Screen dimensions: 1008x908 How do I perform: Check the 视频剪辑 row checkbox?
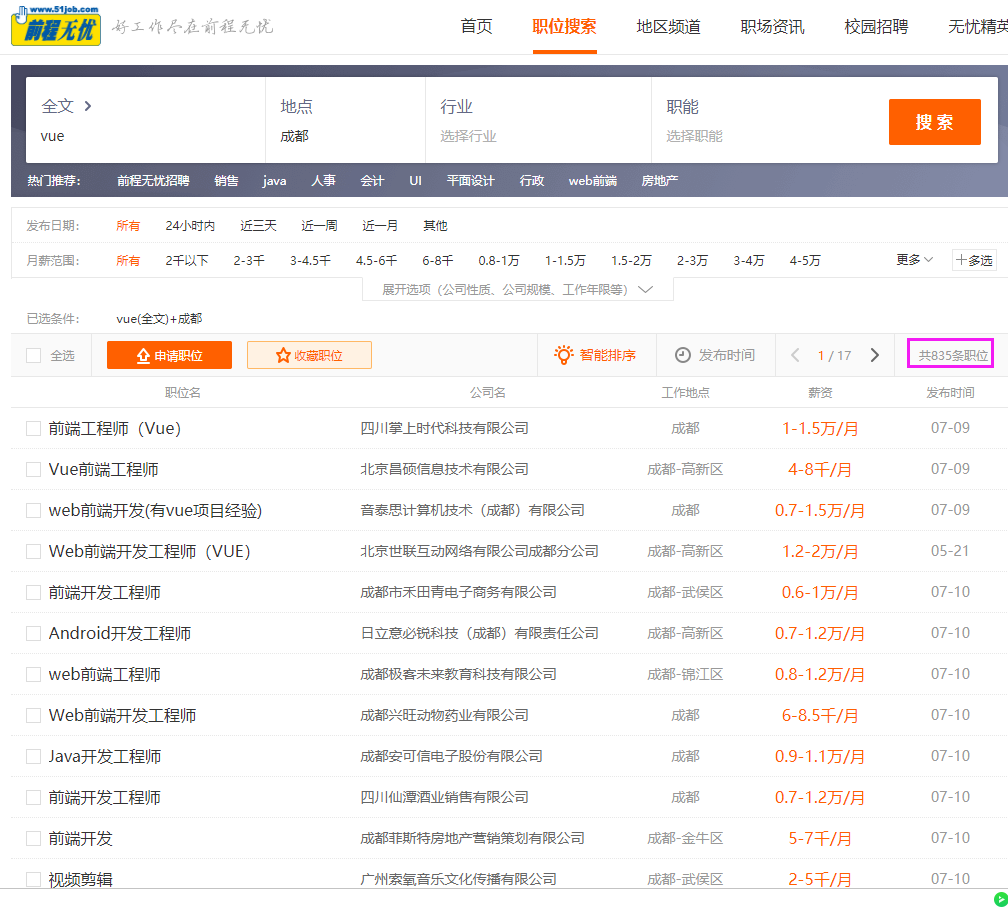pos(33,879)
